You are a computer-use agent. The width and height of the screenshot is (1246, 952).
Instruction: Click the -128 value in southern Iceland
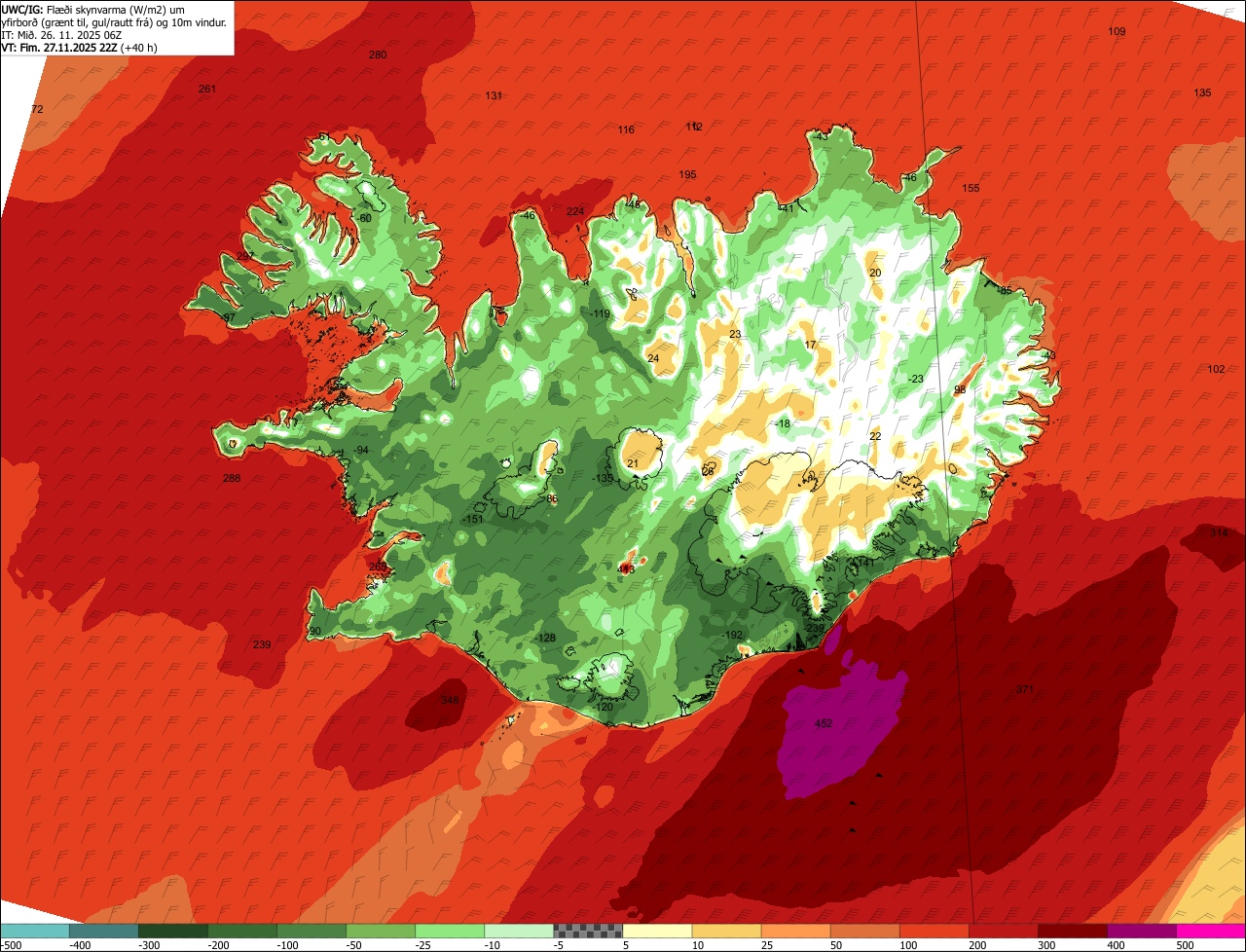point(545,638)
